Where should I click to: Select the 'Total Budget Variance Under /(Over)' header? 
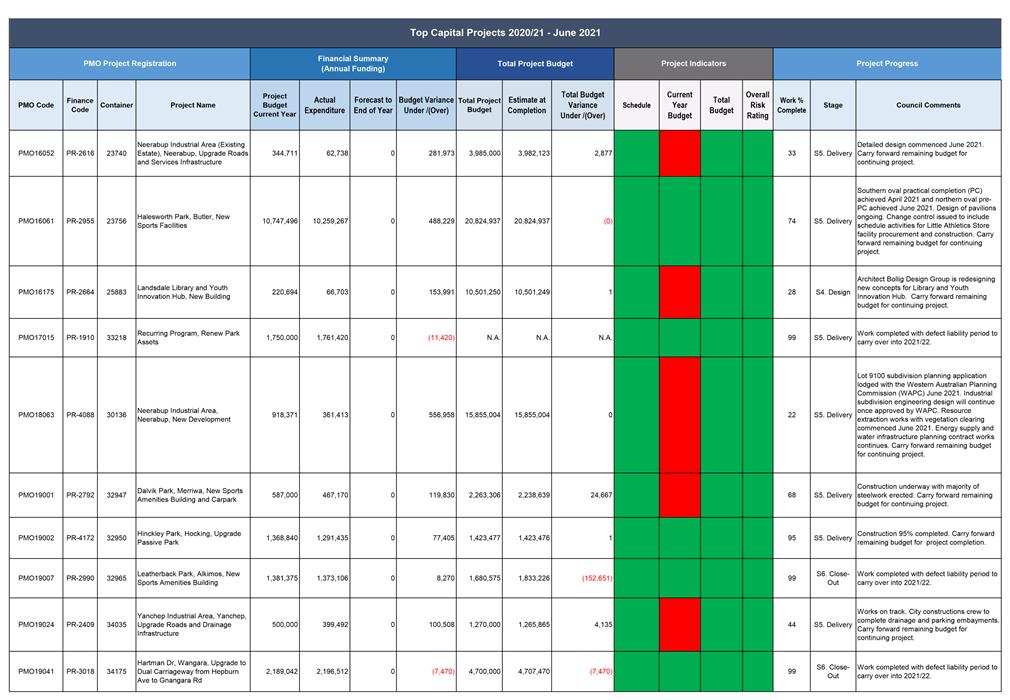(582, 105)
